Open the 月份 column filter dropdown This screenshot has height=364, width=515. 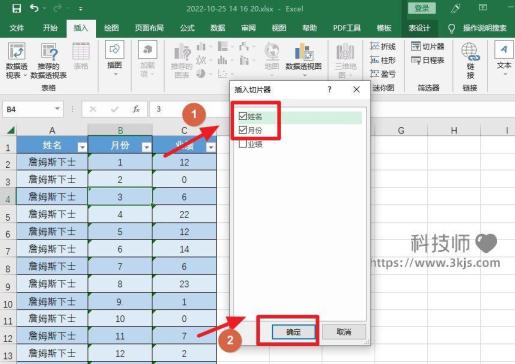click(146, 147)
